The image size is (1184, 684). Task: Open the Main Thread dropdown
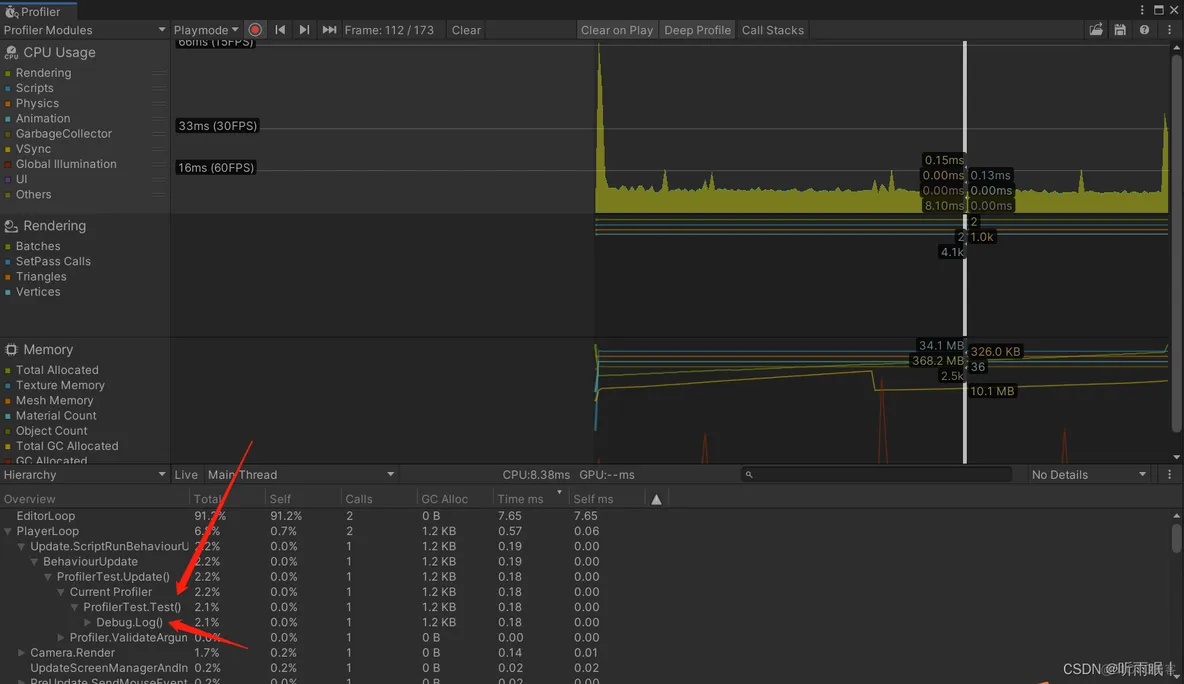[x=301, y=475]
